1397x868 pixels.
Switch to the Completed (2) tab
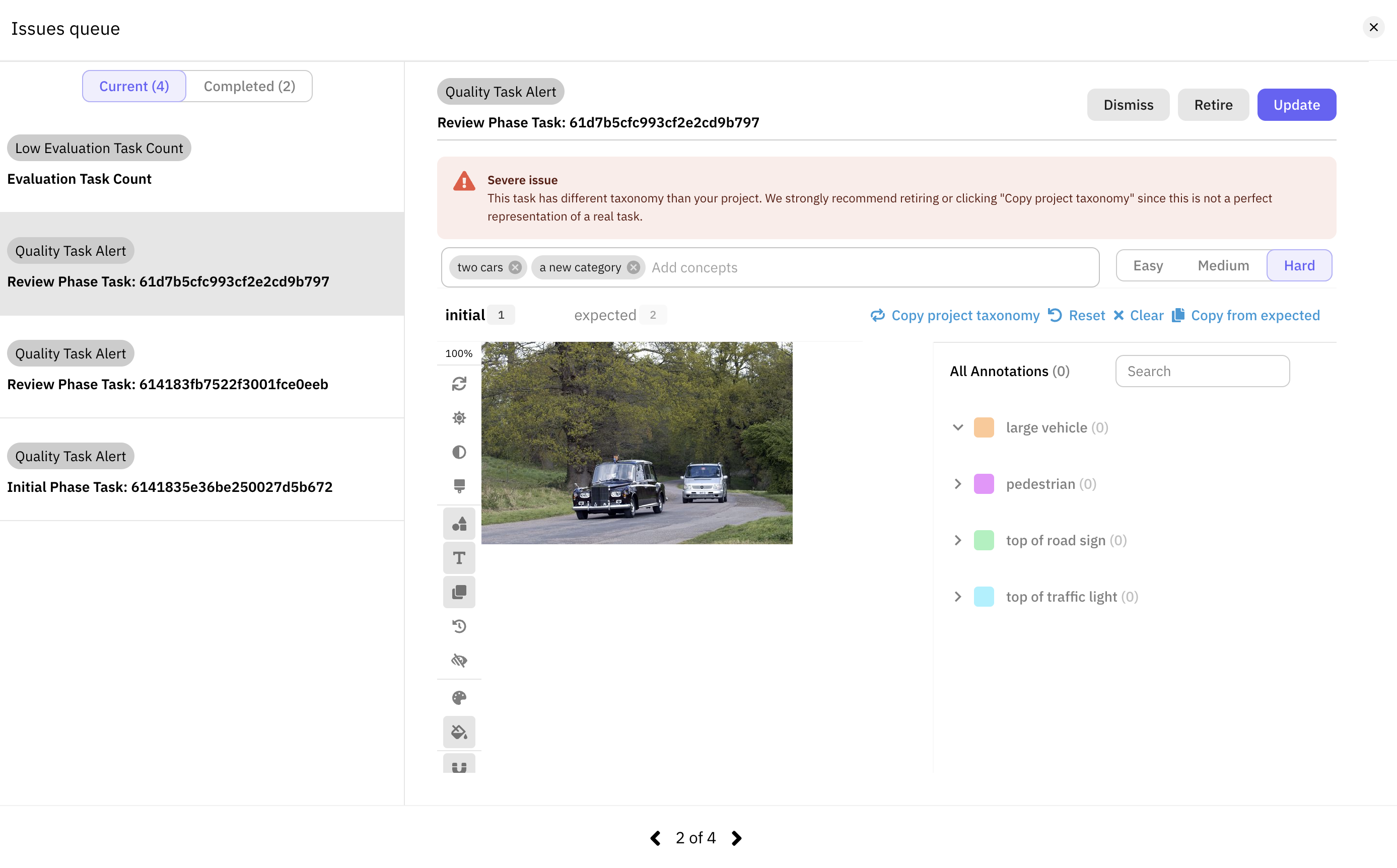[249, 86]
